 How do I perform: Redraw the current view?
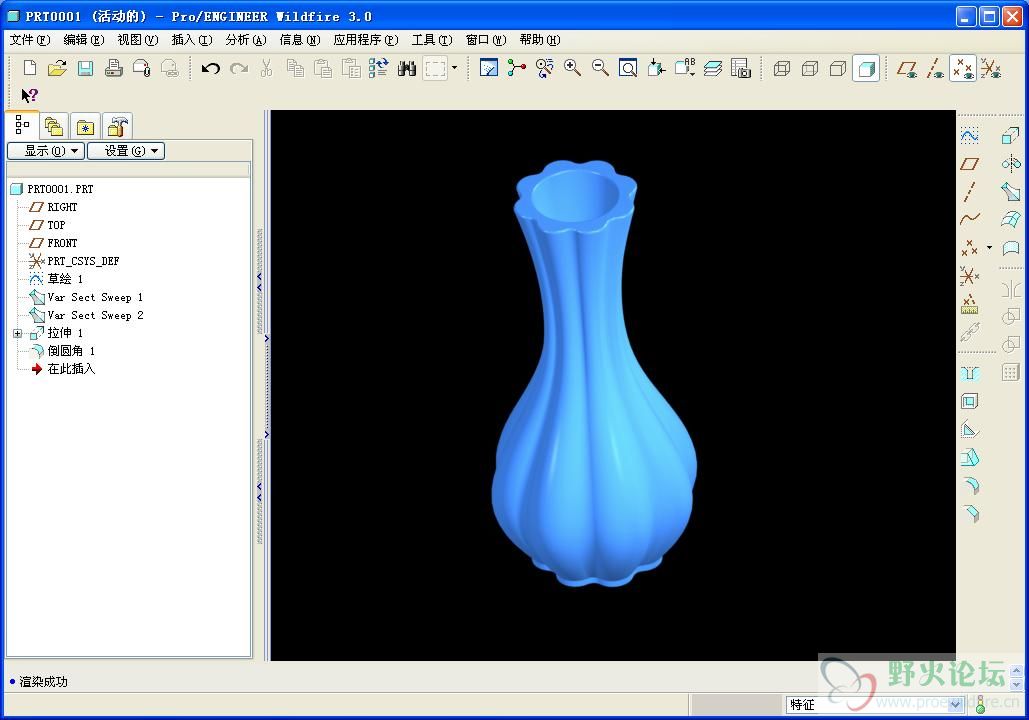pos(489,68)
